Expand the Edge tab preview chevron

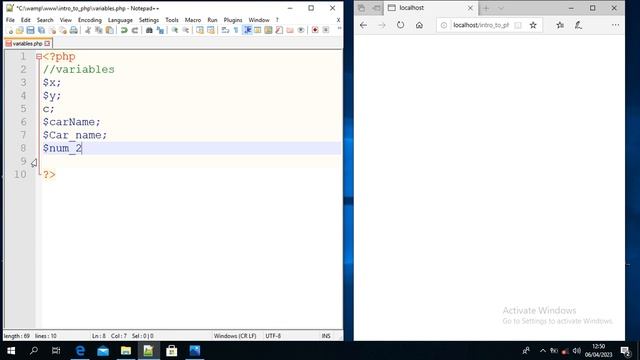(501, 8)
